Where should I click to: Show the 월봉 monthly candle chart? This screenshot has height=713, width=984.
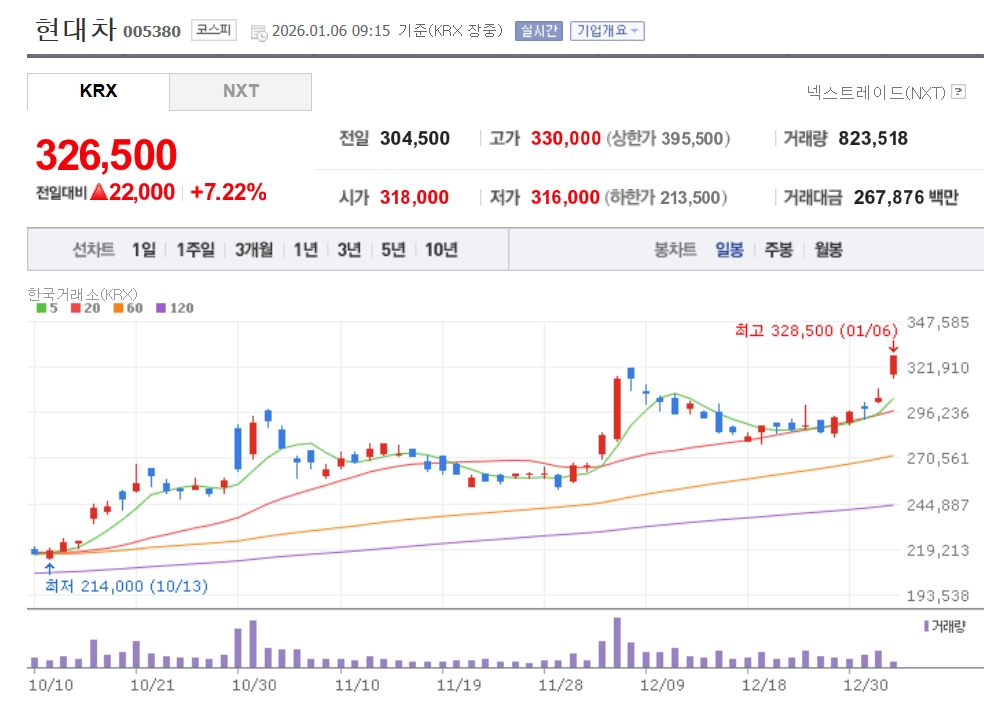[x=828, y=250]
